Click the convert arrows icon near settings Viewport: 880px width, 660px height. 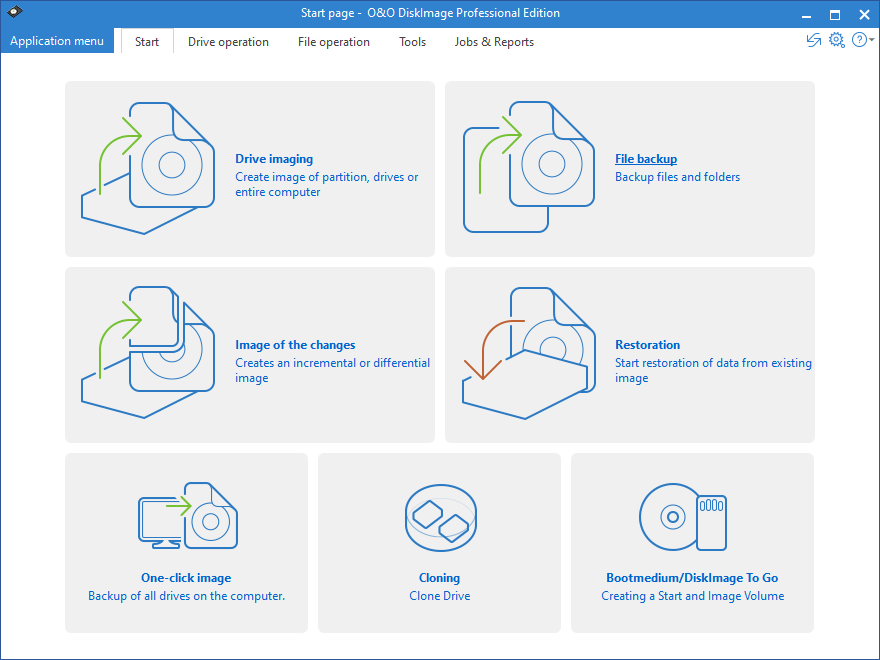[813, 40]
